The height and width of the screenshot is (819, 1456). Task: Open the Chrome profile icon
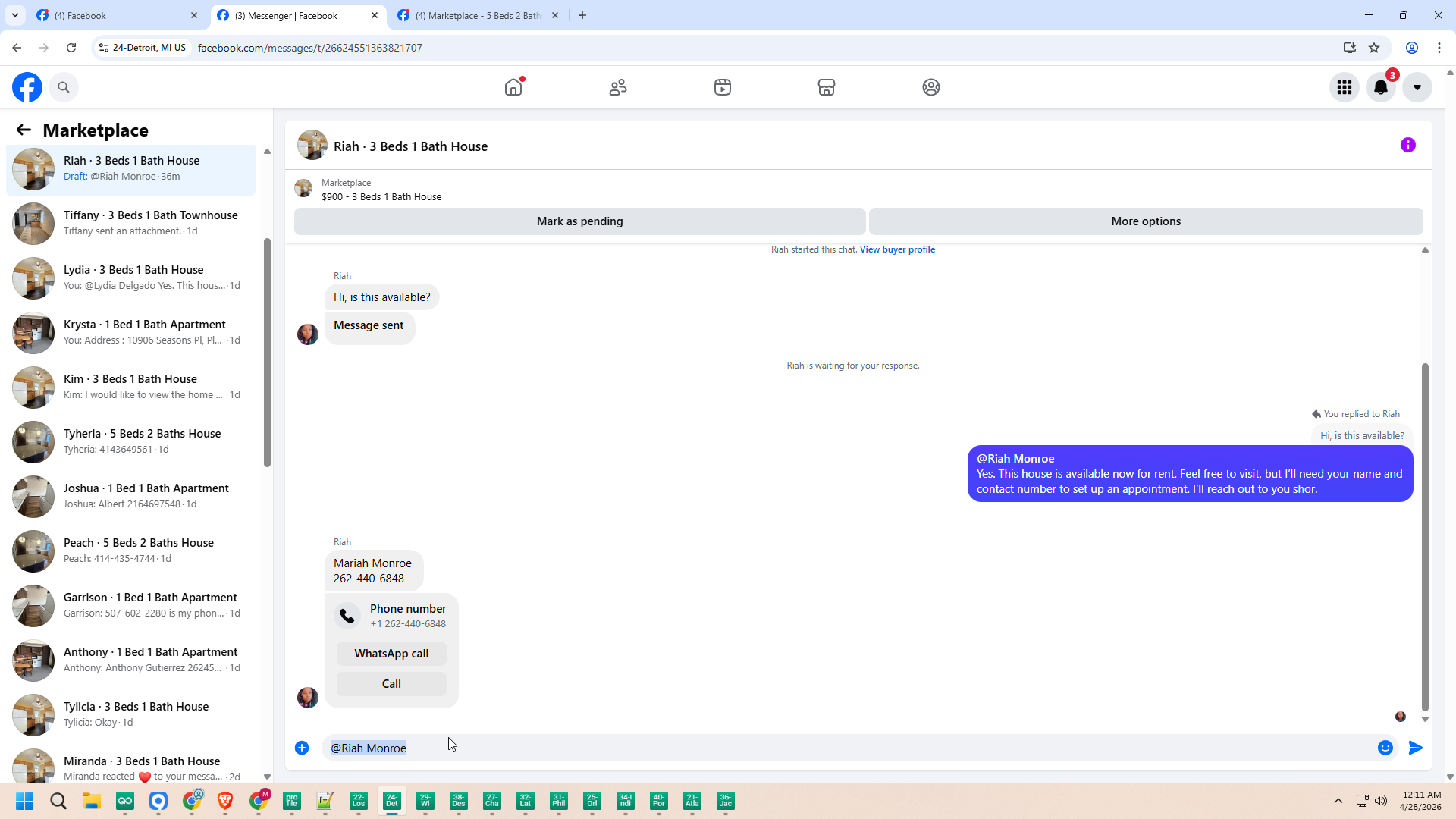tap(1412, 48)
